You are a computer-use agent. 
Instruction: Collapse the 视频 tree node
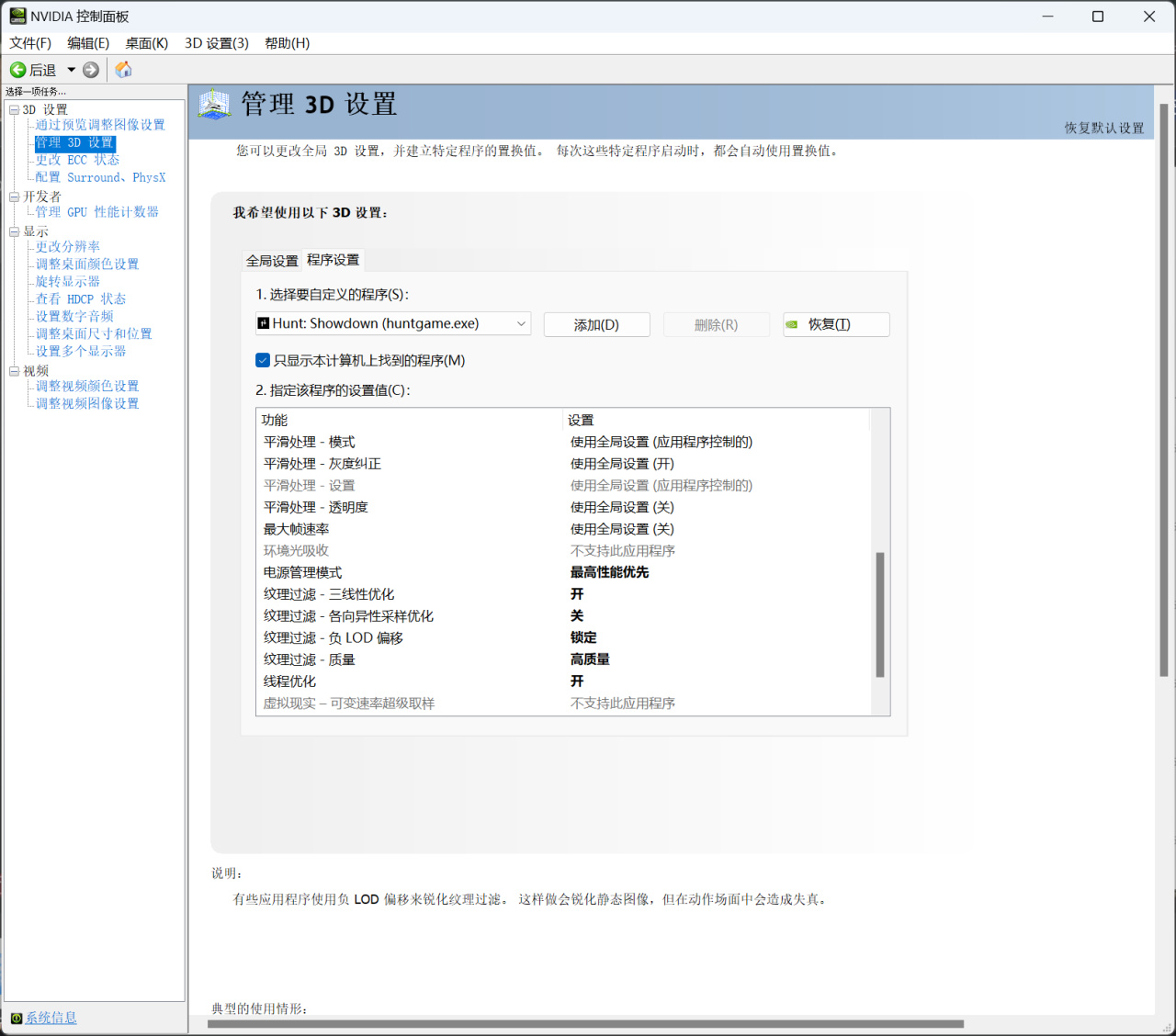(x=14, y=371)
